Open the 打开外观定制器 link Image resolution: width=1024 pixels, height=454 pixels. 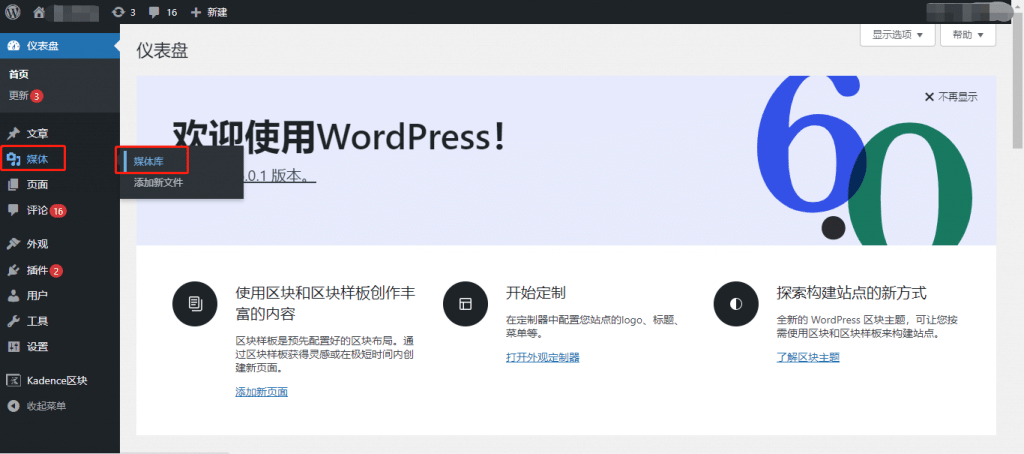tap(543, 357)
